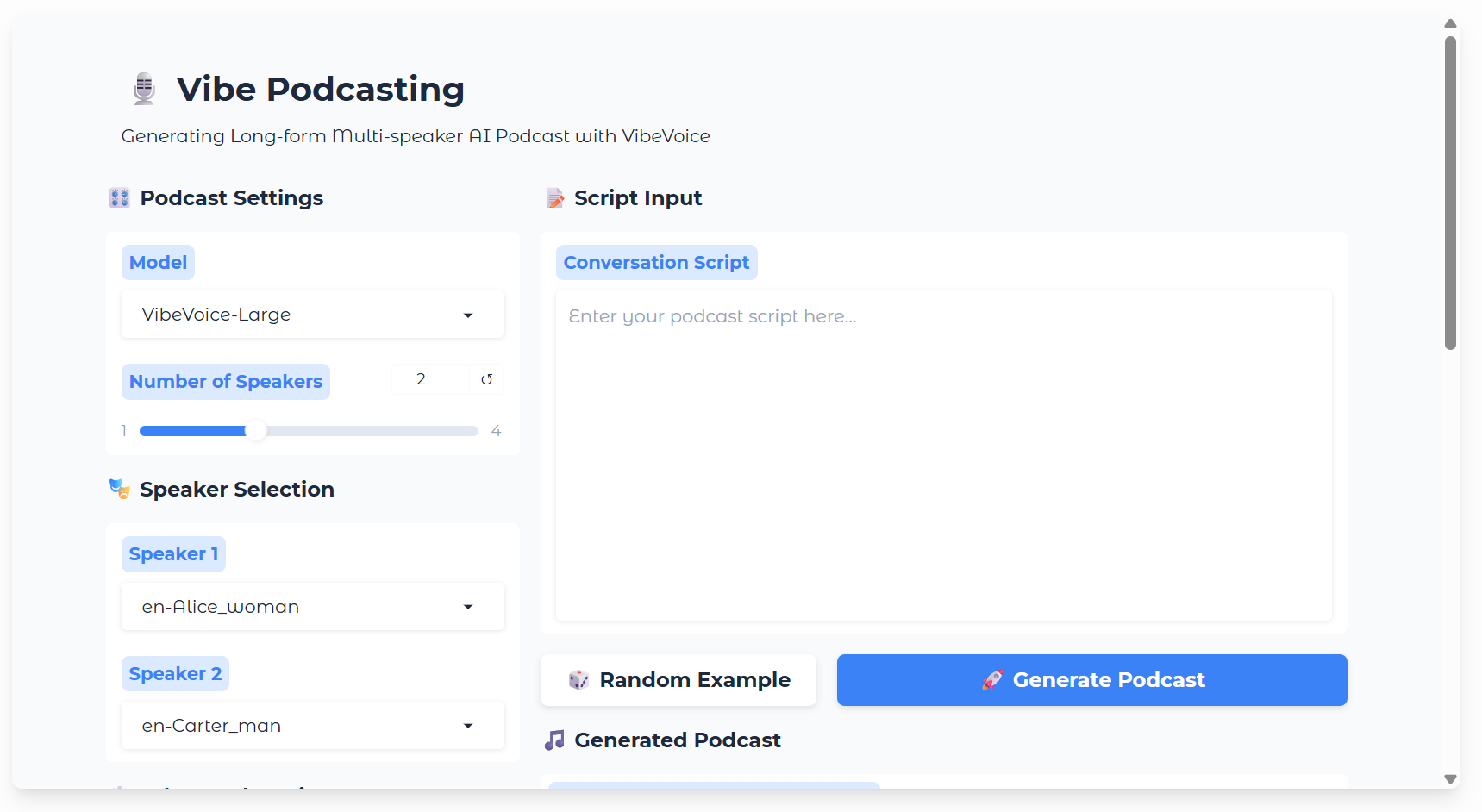Image resolution: width=1482 pixels, height=812 pixels.
Task: Click the page scrollbar down arrow
Action: pos(1450,779)
